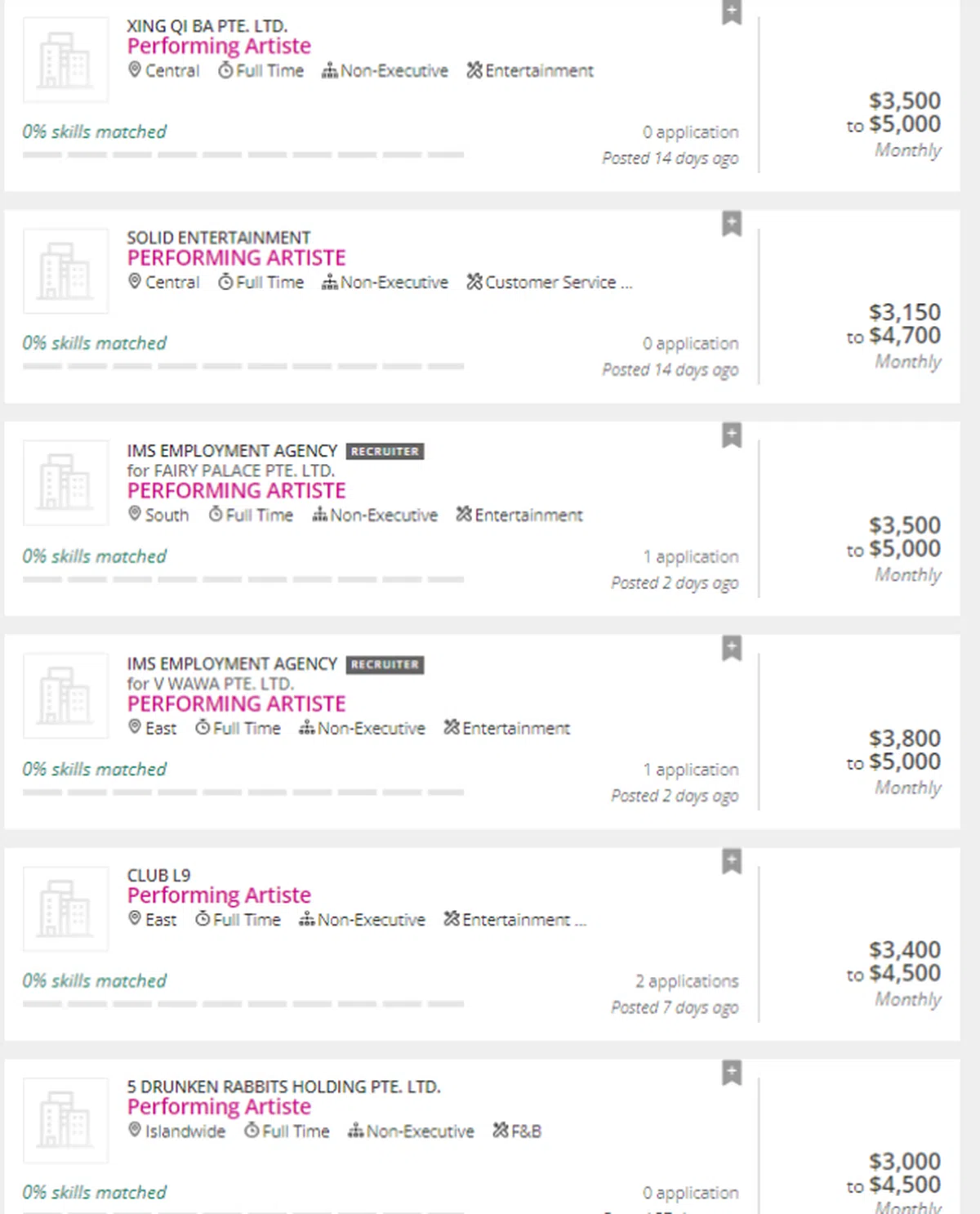This screenshot has height=1214, width=980.
Task: Click location pin icon beside South
Action: point(135,514)
